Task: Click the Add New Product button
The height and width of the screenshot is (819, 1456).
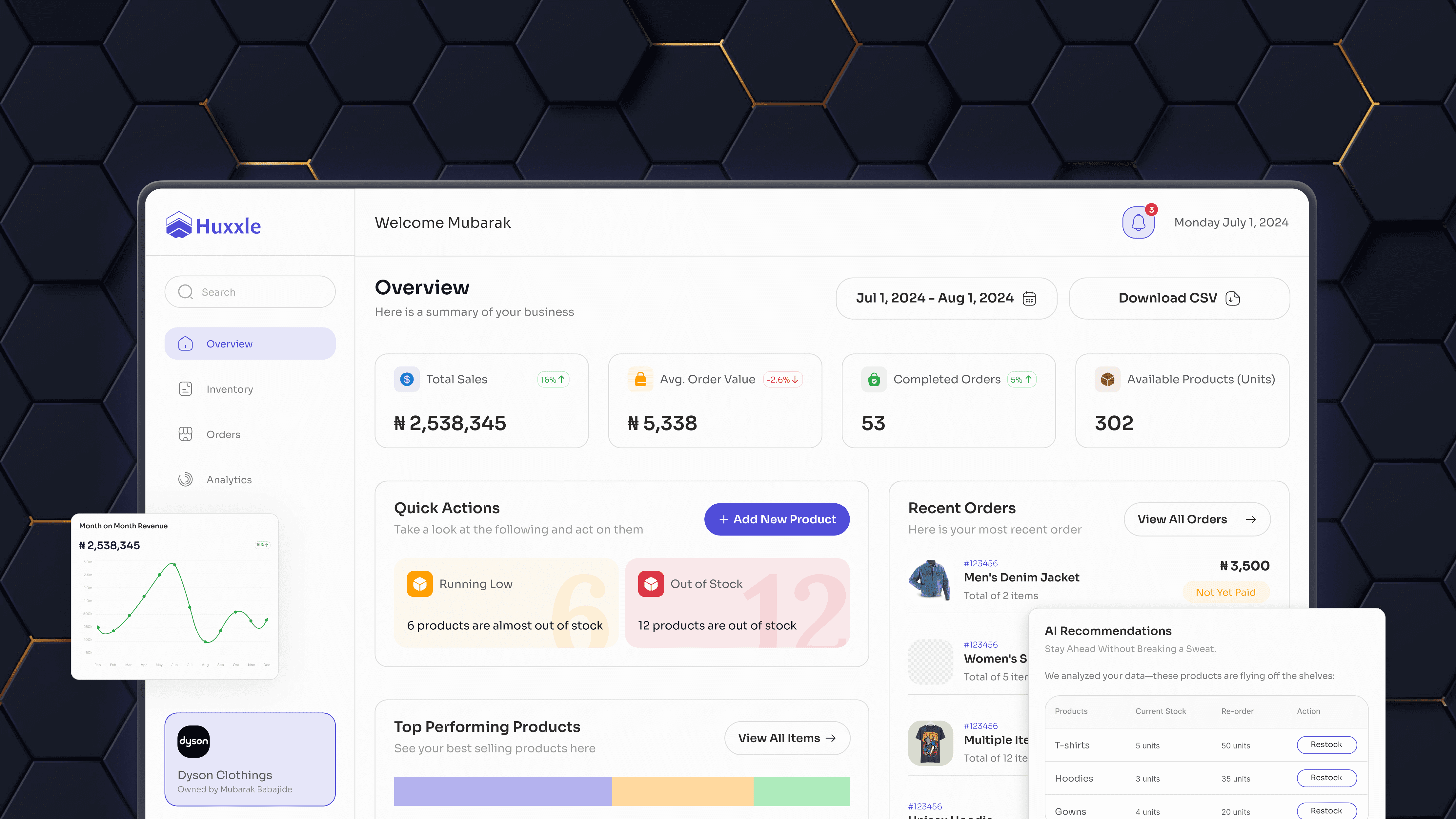Action: [777, 519]
